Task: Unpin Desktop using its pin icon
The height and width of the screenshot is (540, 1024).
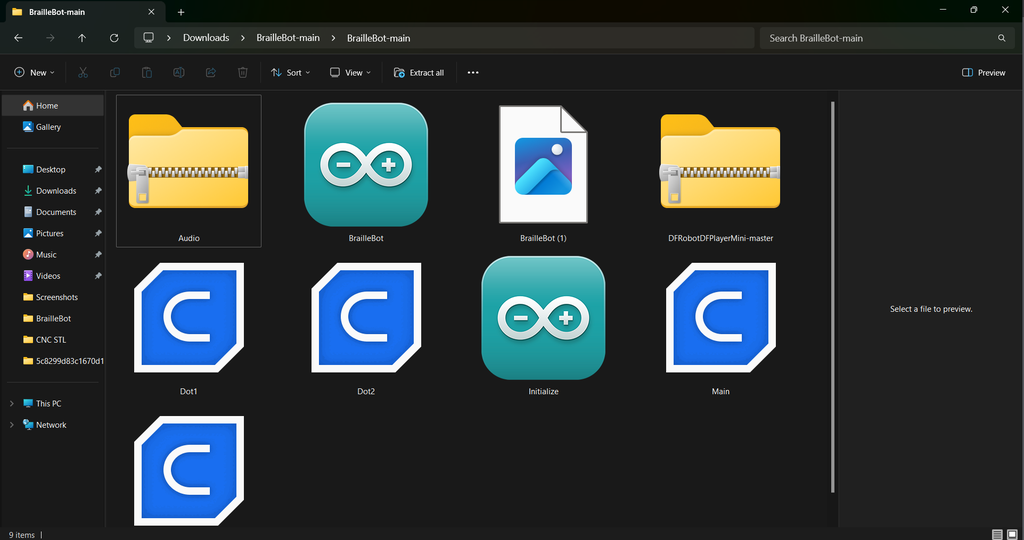Action: click(98, 169)
